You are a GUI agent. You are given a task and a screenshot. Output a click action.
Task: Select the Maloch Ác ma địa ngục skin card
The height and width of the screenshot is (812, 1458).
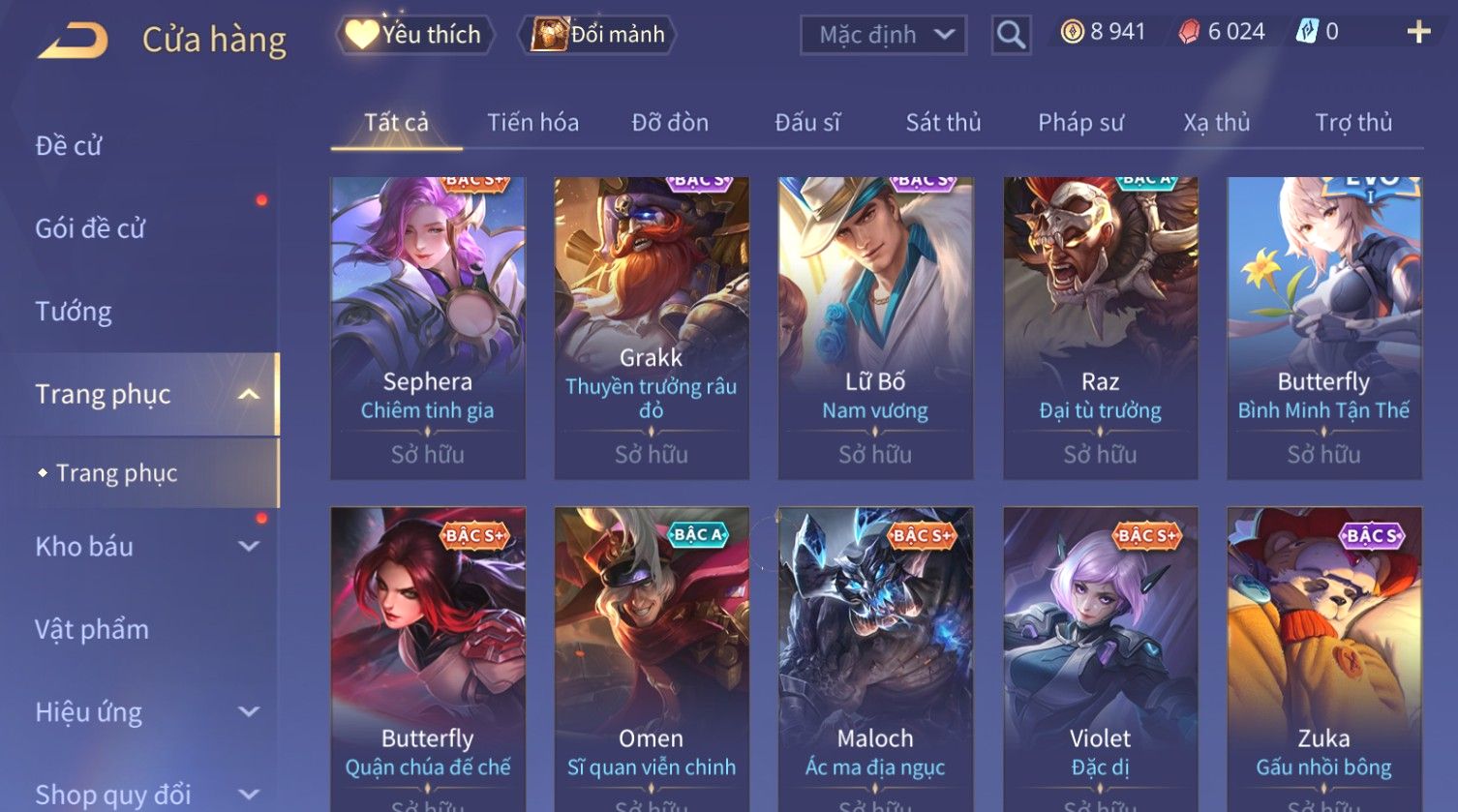coord(875,659)
